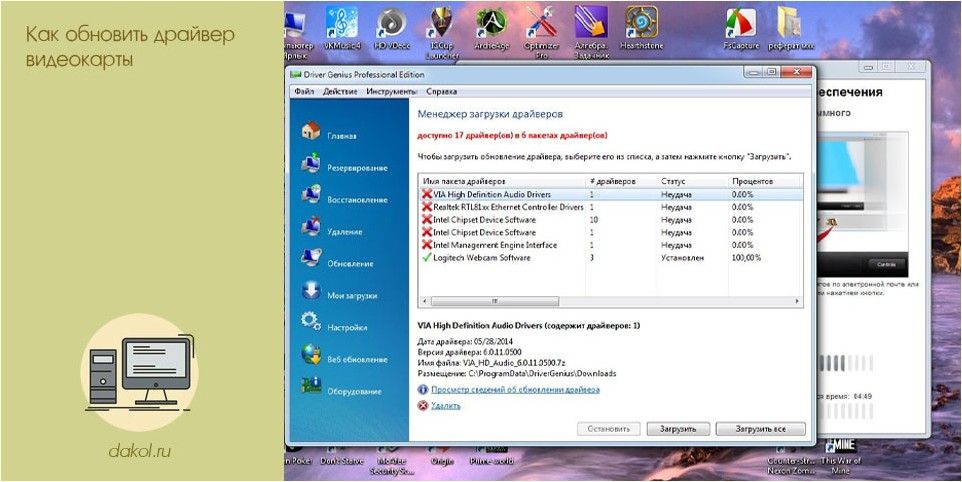Image resolution: width=962 pixels, height=482 pixels.
Task: Open the Алгебра Задачник desktop icon
Action: (x=591, y=33)
